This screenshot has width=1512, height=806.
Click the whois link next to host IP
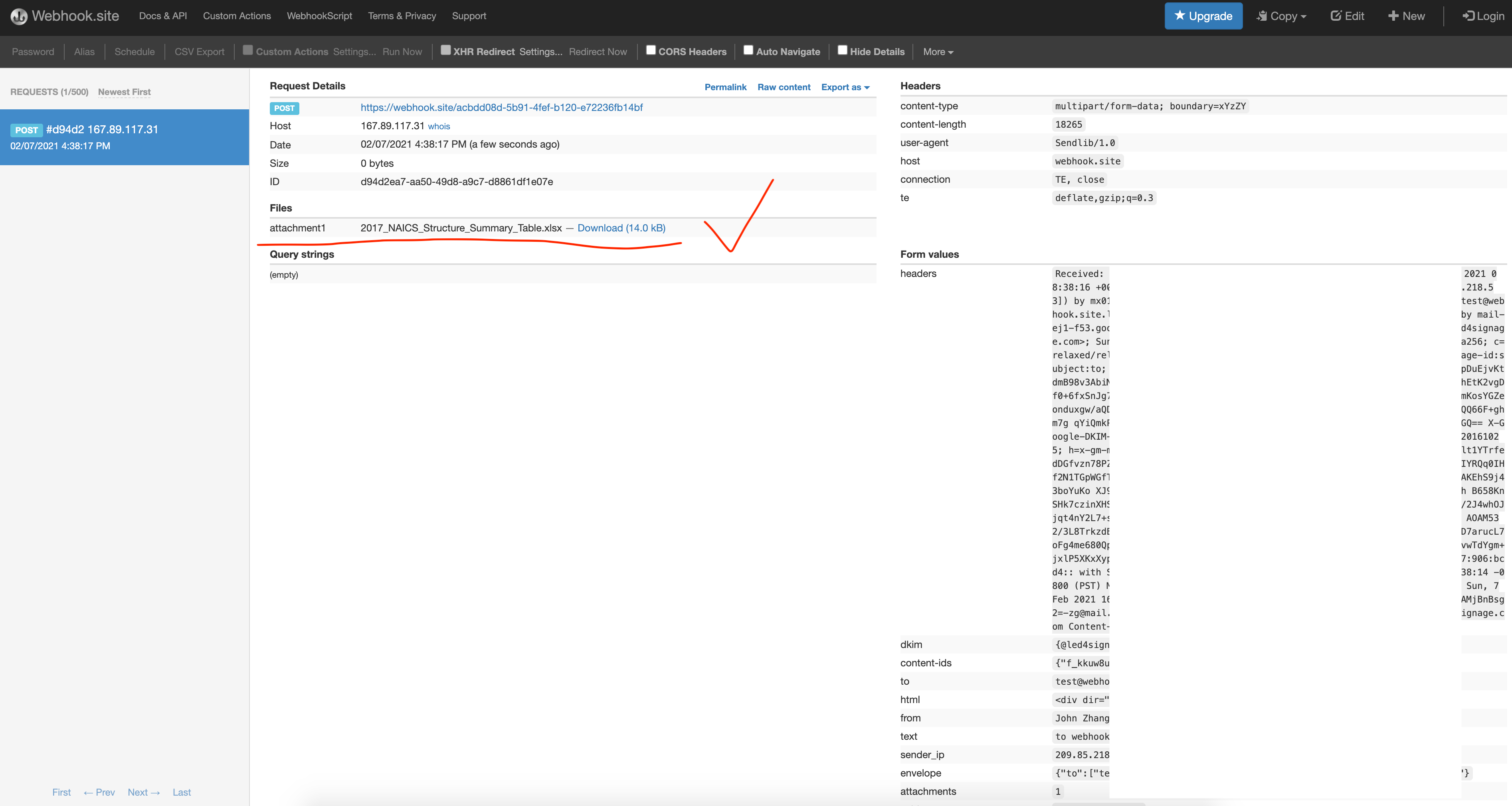click(x=438, y=126)
